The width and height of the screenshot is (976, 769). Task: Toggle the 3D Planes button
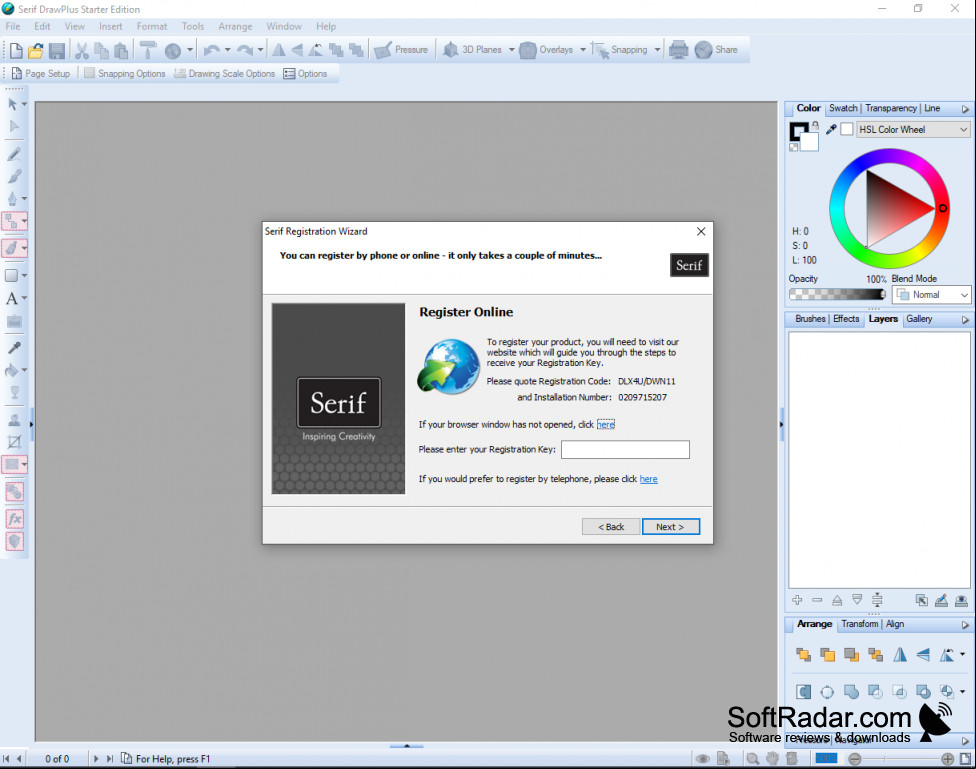[472, 50]
